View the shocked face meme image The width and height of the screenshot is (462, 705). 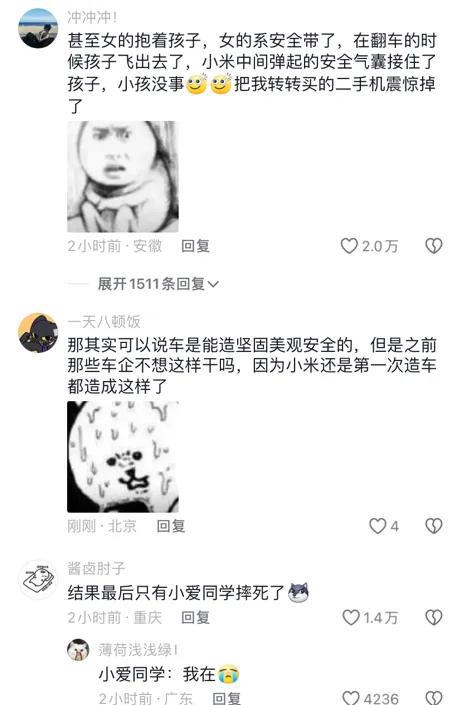(123, 177)
